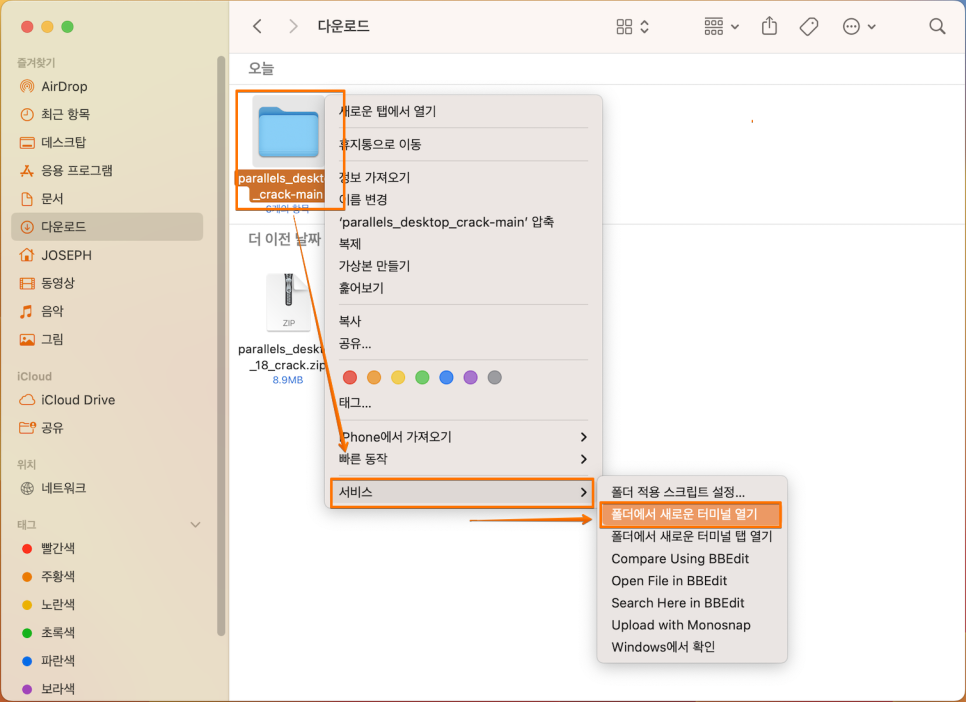Image resolution: width=966 pixels, height=702 pixels.
Task: Click the search magnifier icon
Action: coord(937,26)
